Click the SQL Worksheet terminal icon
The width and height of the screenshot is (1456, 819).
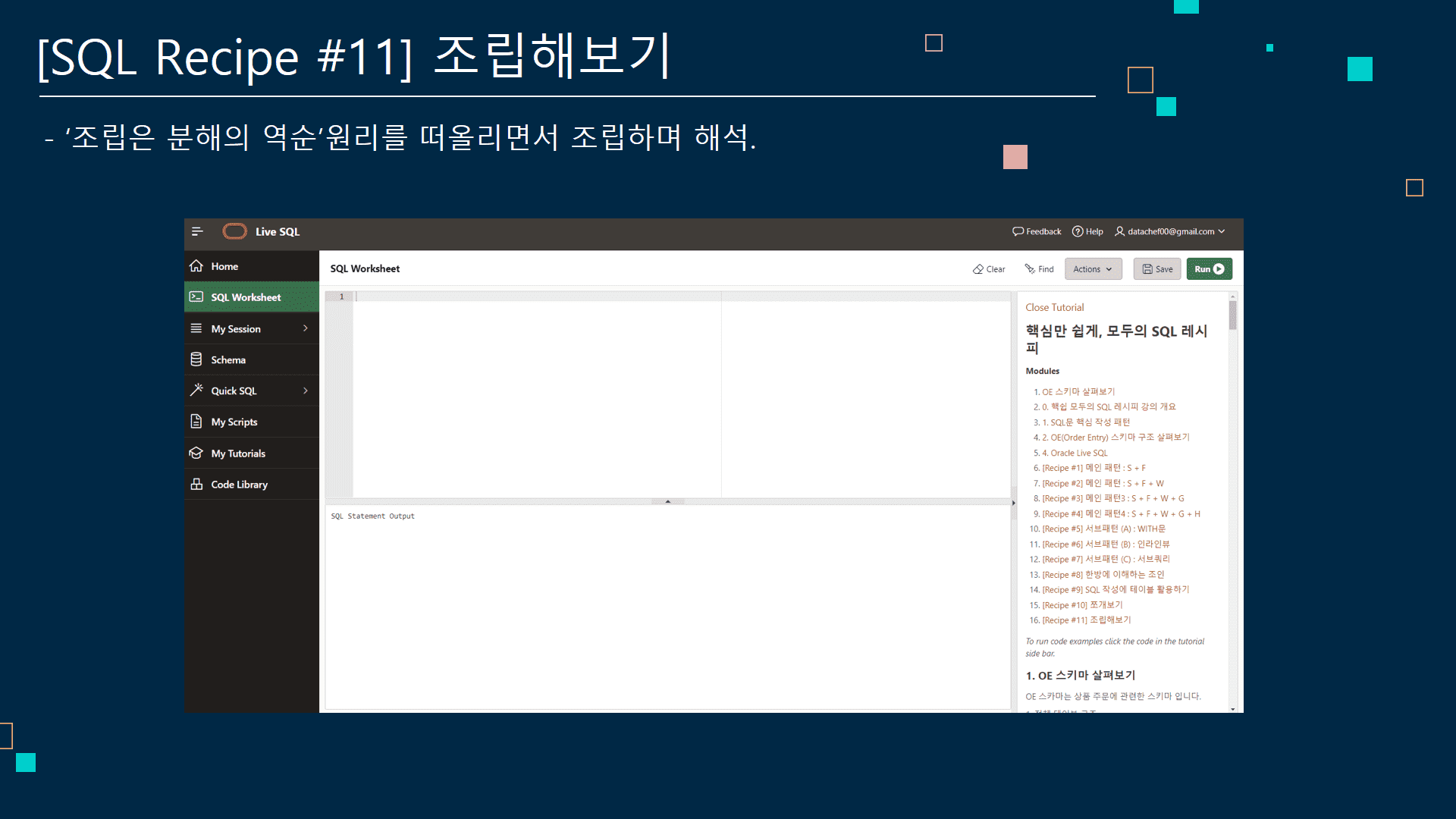pos(196,297)
